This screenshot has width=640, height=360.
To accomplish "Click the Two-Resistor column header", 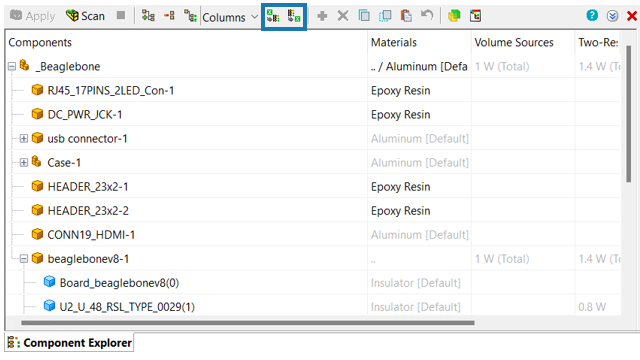I will 598,42.
